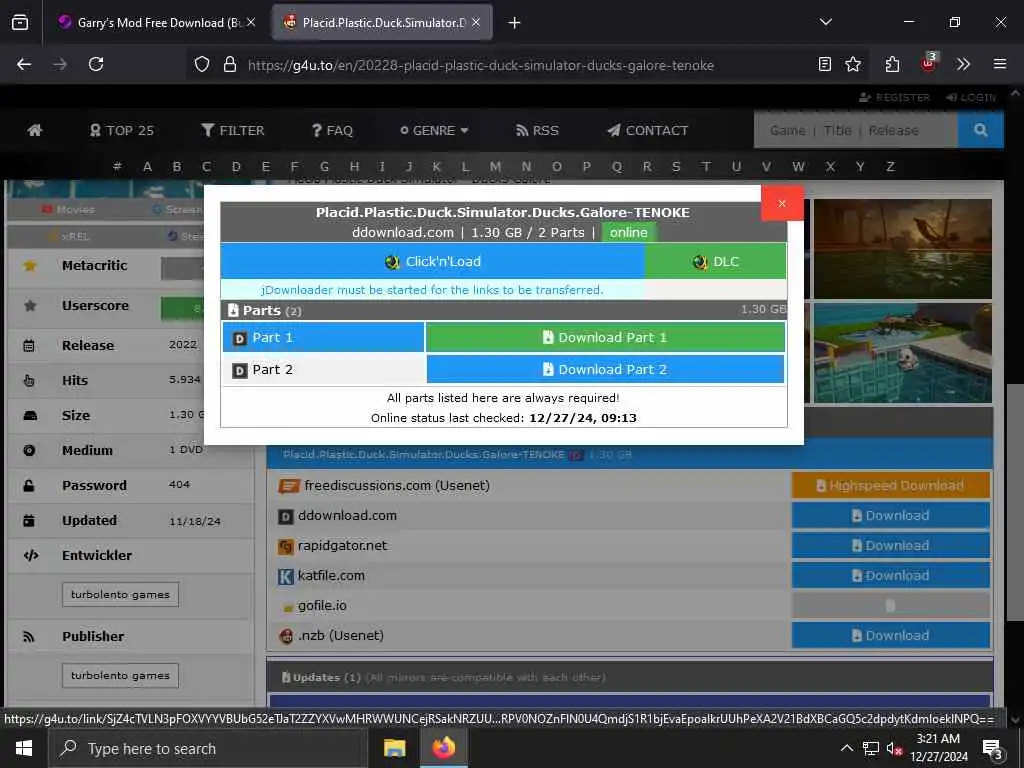Open the sunset hammock screenshot thumbnail

pyautogui.click(x=903, y=249)
